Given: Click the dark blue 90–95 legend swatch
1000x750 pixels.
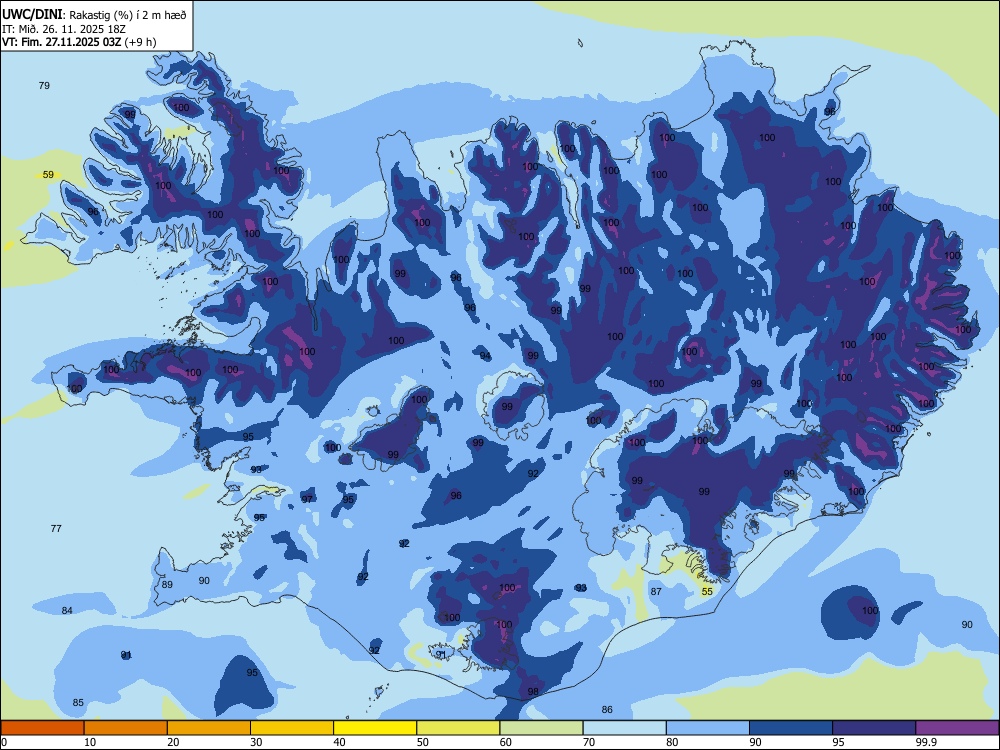Looking at the screenshot, I should click(x=791, y=728).
